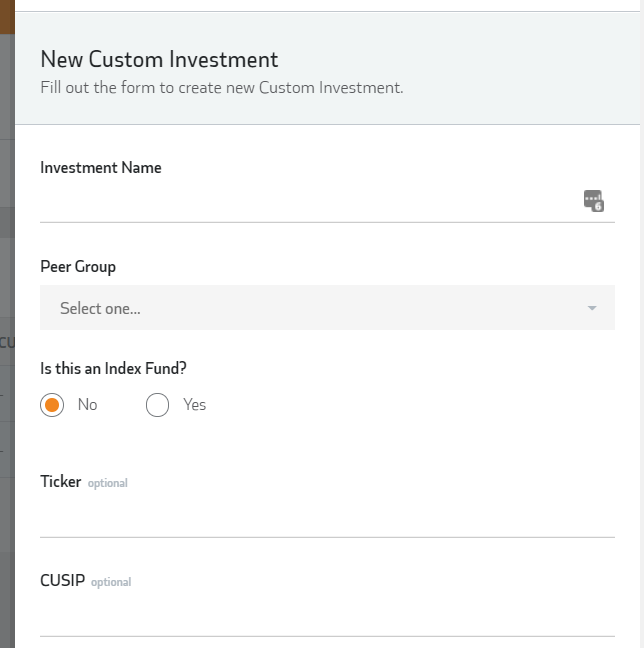644x648 pixels.
Task: Click the password manager icon in Investment Name
Action: (593, 200)
